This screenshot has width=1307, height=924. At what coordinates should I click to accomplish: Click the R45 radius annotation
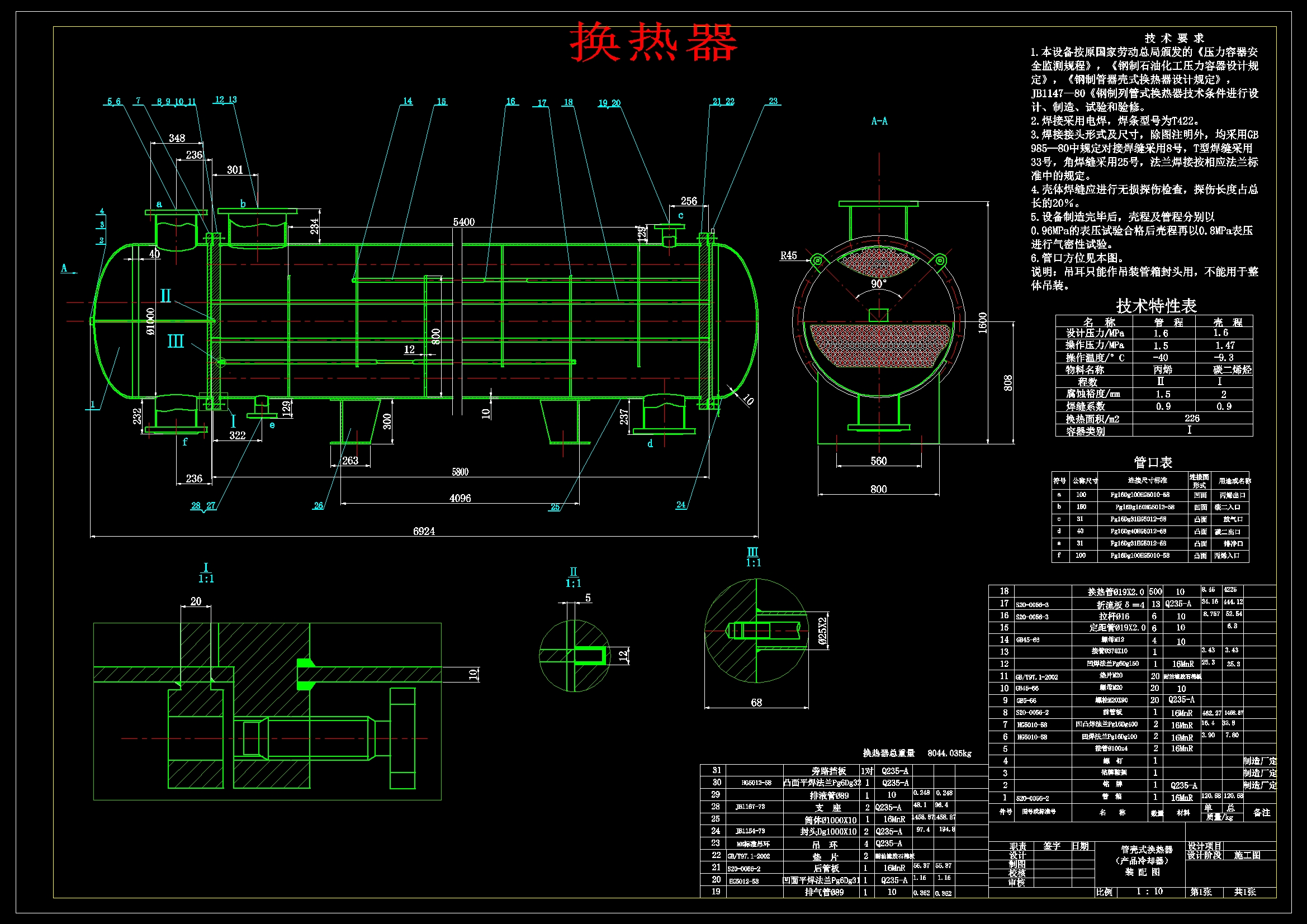[x=788, y=255]
